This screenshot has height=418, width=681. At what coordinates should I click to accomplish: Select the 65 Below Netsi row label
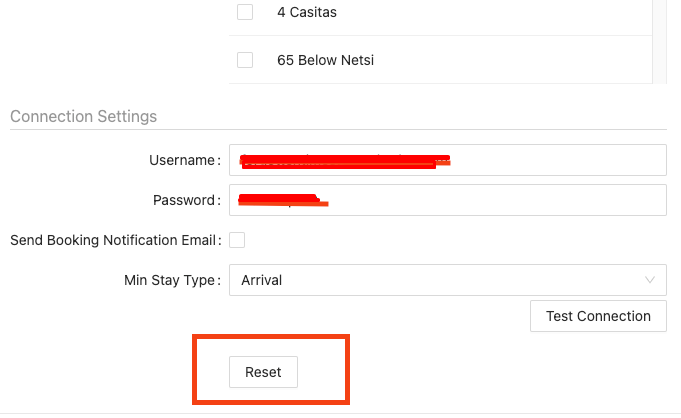325,60
